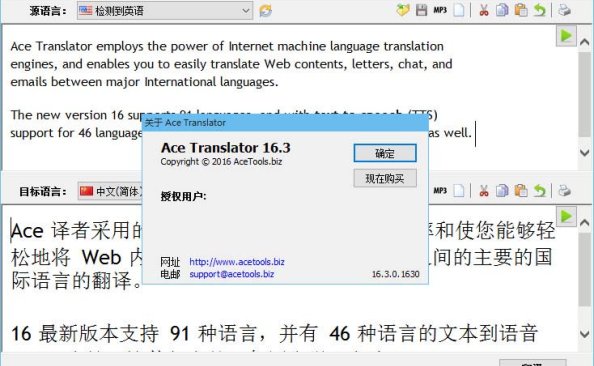Paste into target text with clipboard icon
The image size is (594, 366).
pyautogui.click(x=521, y=191)
